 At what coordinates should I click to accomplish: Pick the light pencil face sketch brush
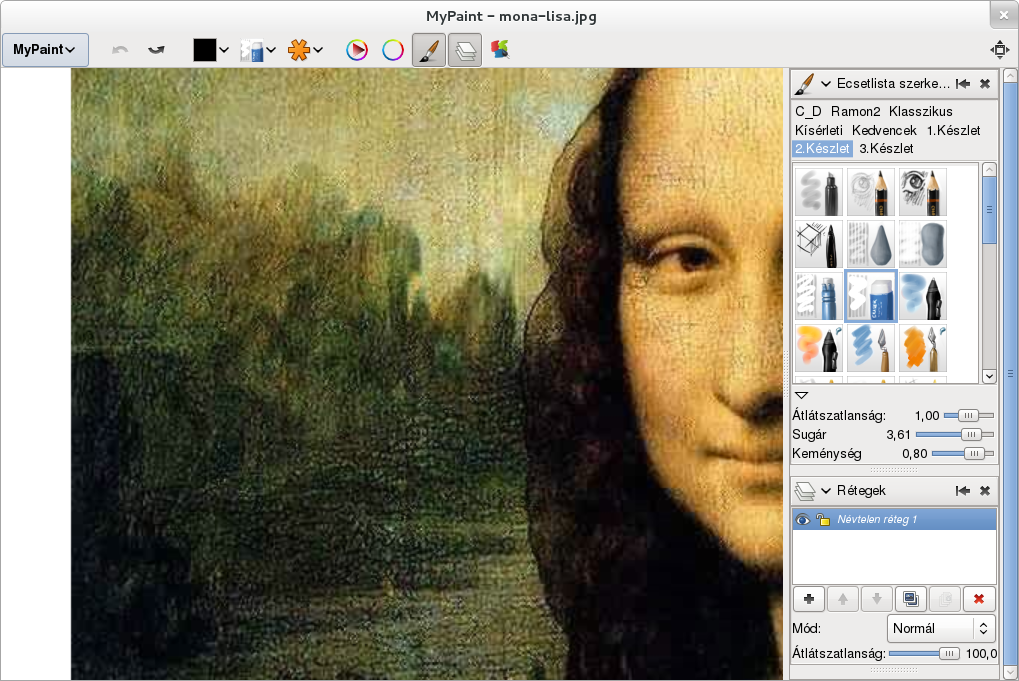(870, 192)
